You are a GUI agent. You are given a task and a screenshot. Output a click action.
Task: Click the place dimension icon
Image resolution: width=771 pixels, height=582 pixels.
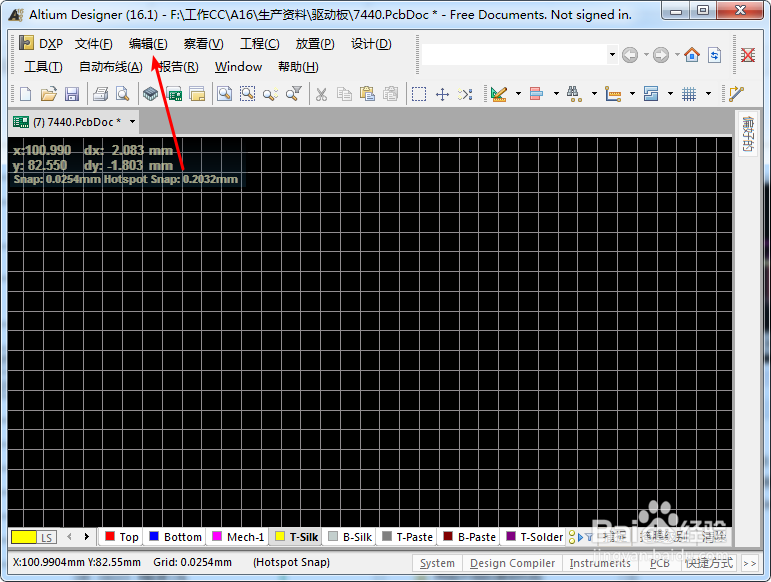(613, 94)
